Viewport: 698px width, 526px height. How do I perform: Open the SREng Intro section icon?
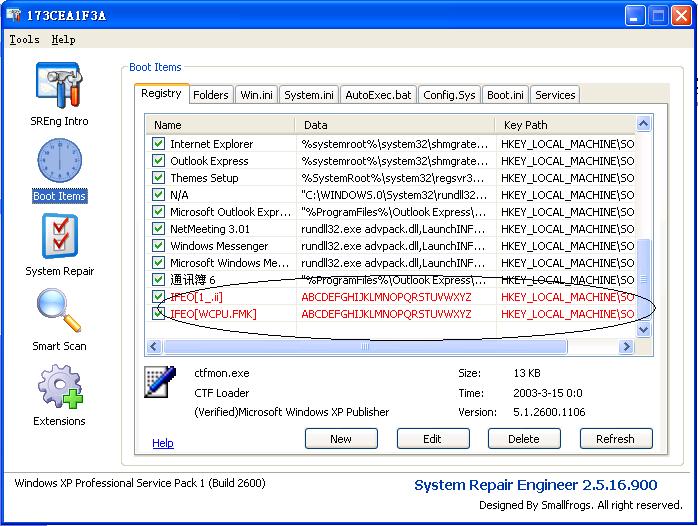[59, 87]
